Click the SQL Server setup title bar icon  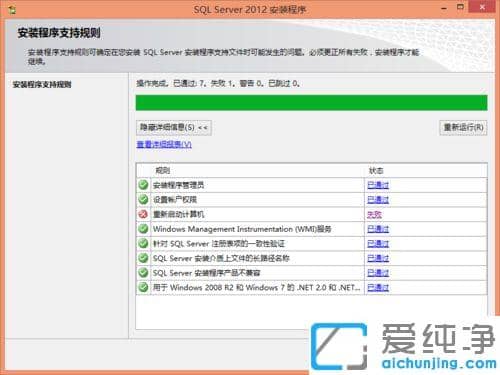pos(12,10)
